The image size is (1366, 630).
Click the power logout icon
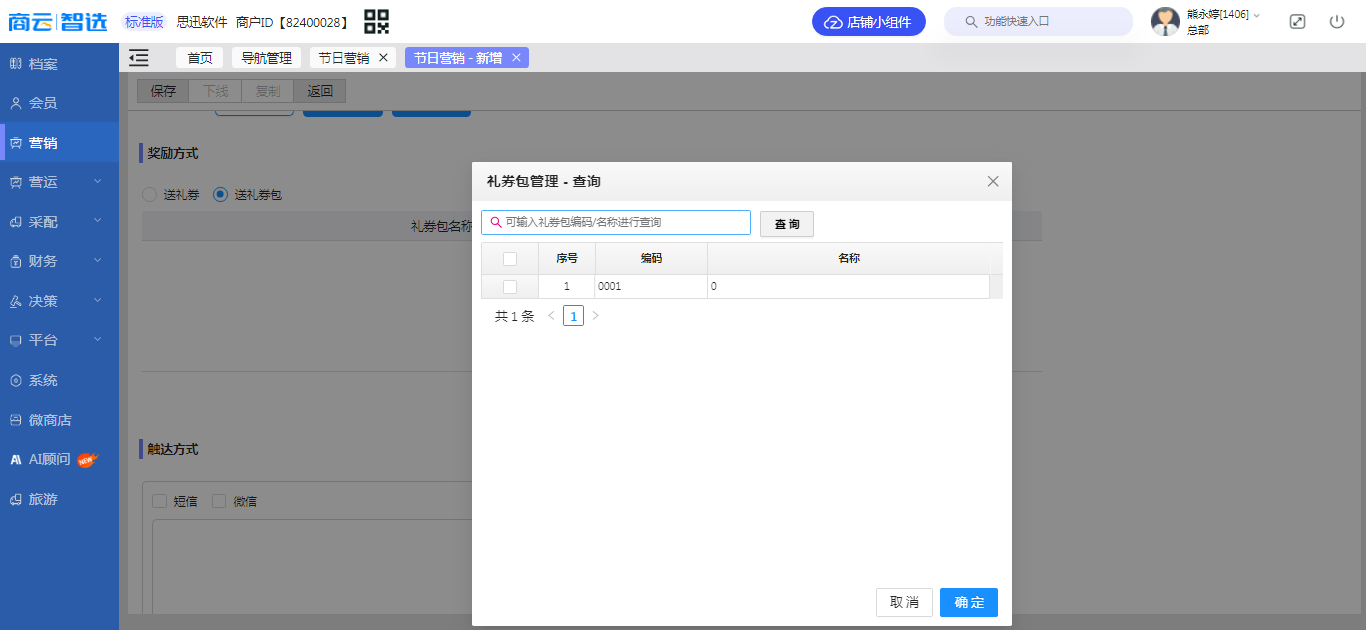(1337, 21)
